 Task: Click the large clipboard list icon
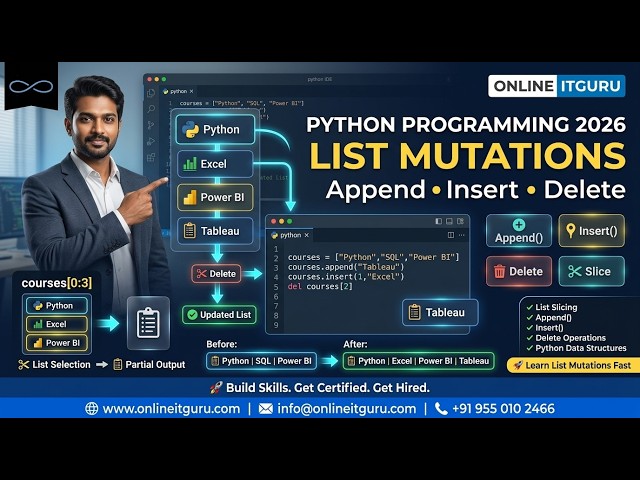coord(148,323)
